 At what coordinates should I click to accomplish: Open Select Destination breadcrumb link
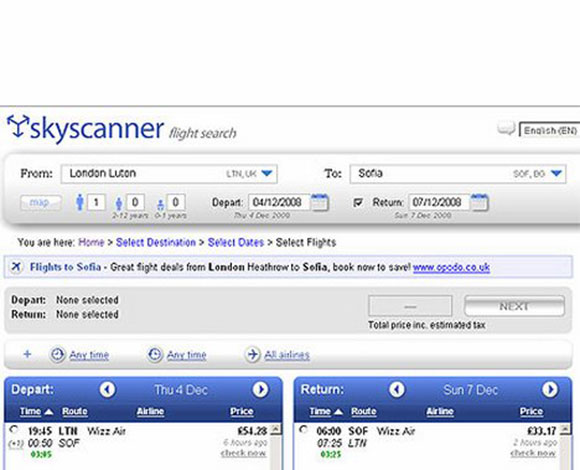pyautogui.click(x=156, y=243)
